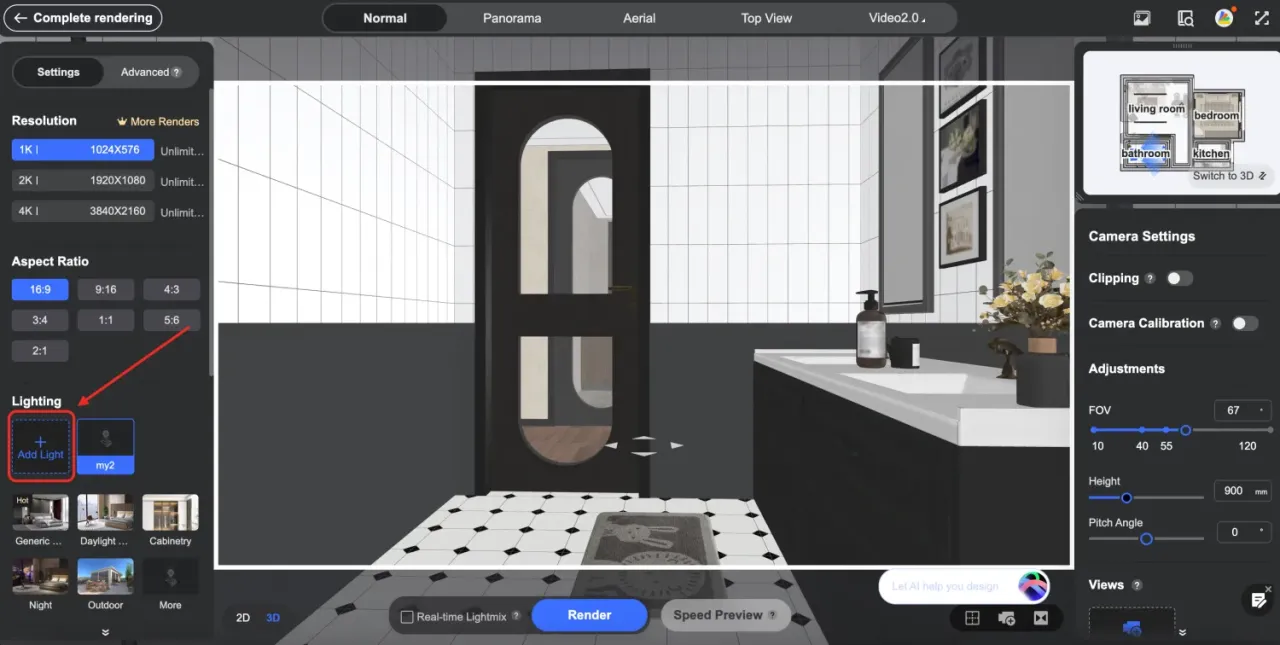Screen dimensions: 1280x645
Task: Click the Add Light plus tile
Action: (x=41, y=446)
